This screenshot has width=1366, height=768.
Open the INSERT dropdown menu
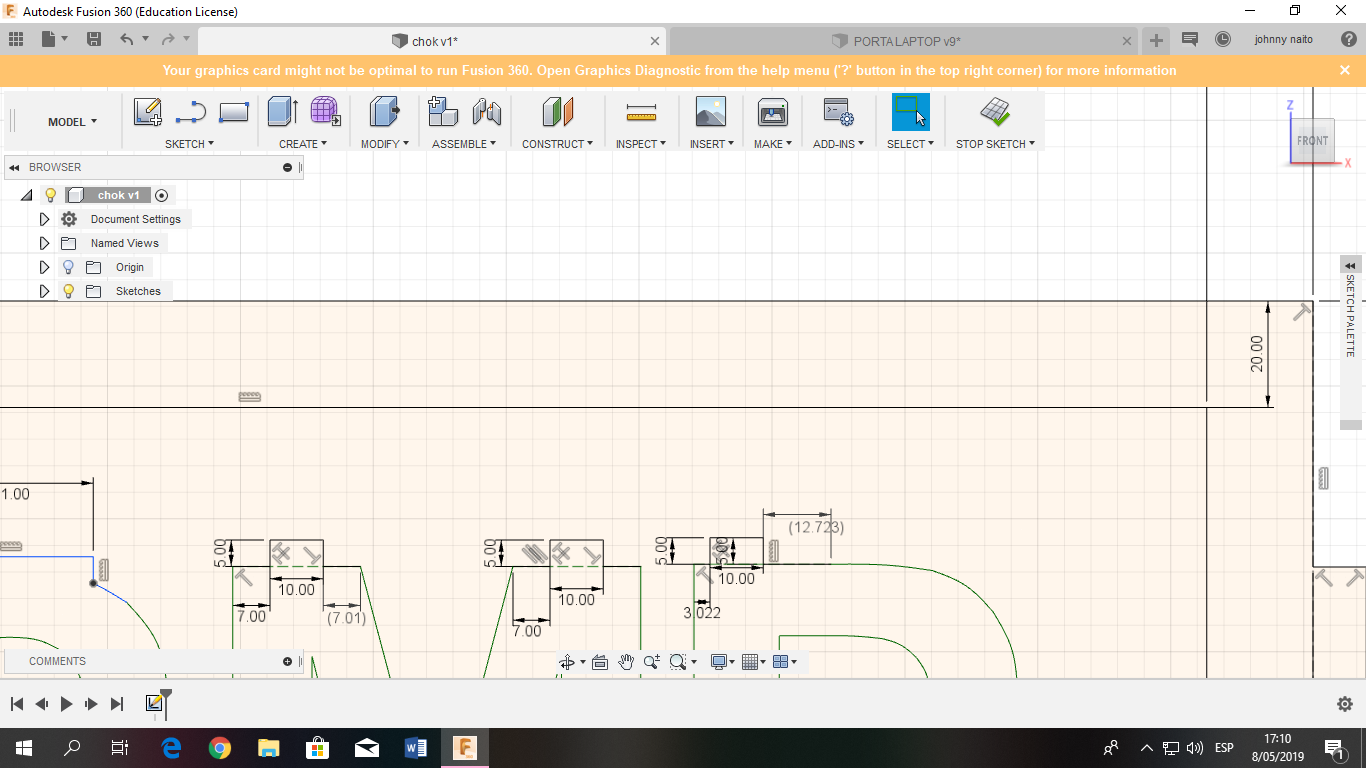click(x=712, y=144)
